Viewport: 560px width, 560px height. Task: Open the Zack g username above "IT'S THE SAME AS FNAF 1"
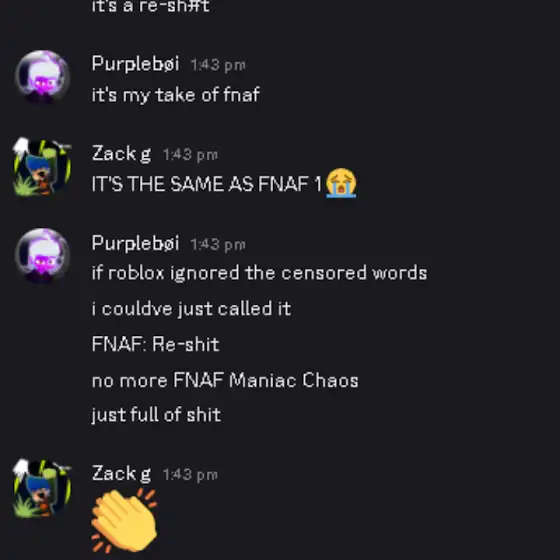click(121, 154)
